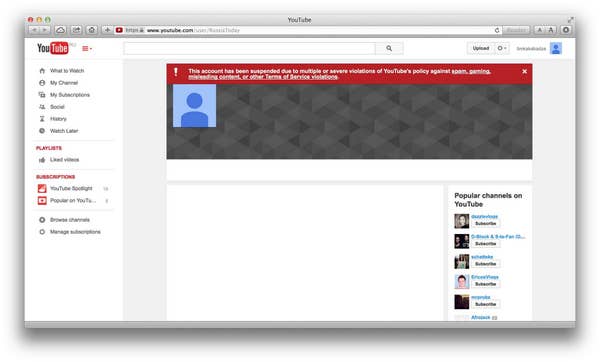Click the Upload button
The width and height of the screenshot is (600, 362).
[481, 48]
